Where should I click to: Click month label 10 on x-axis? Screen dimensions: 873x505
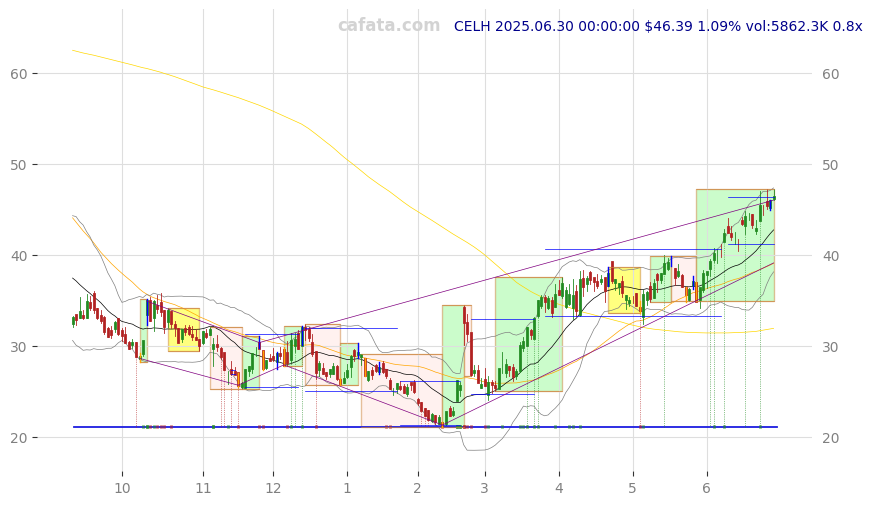tap(122, 489)
